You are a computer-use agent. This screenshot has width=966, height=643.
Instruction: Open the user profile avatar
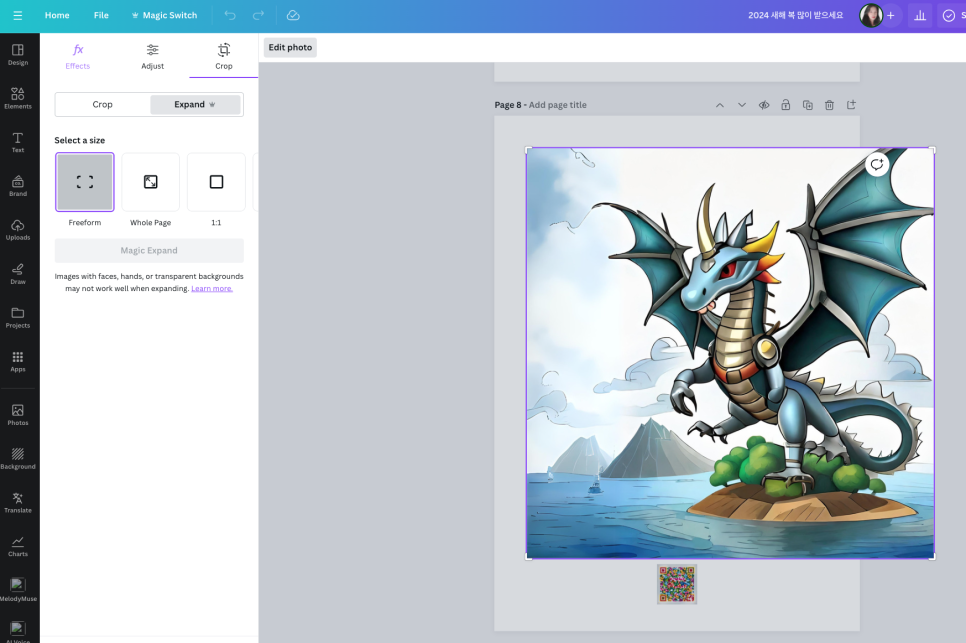[x=871, y=15]
